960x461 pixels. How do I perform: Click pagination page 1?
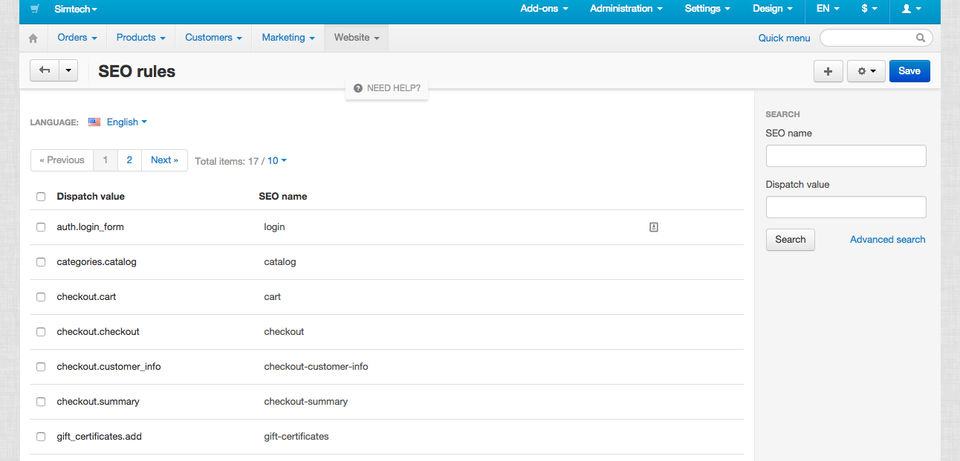coord(105,160)
